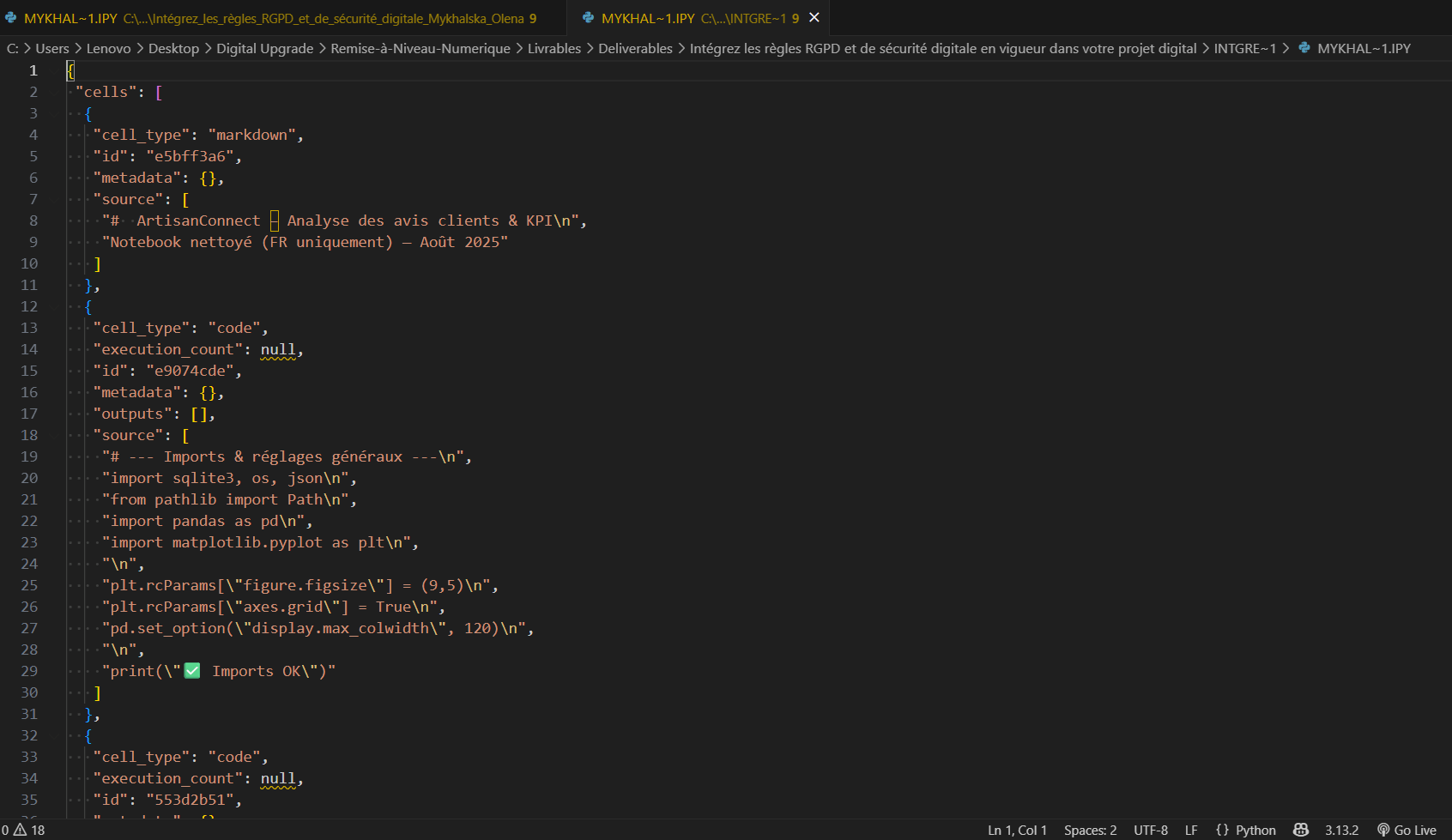The image size is (1452, 840).
Task: Select language mode Python
Action: click(1255, 830)
